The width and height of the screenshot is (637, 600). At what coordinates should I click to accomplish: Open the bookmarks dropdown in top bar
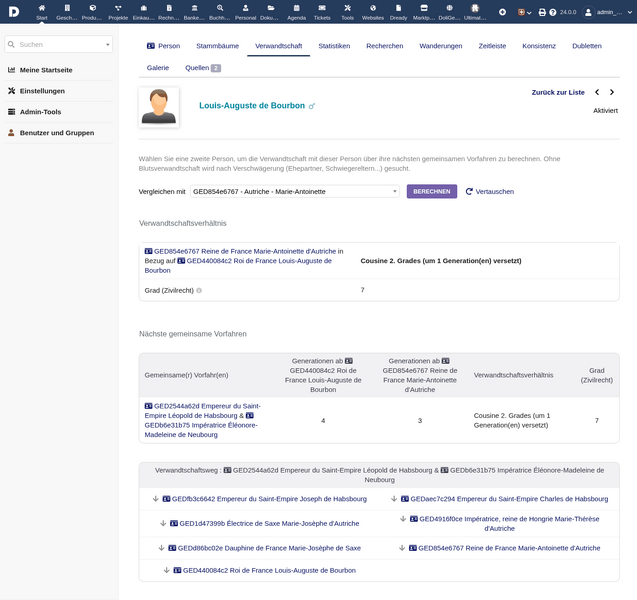[x=524, y=12]
